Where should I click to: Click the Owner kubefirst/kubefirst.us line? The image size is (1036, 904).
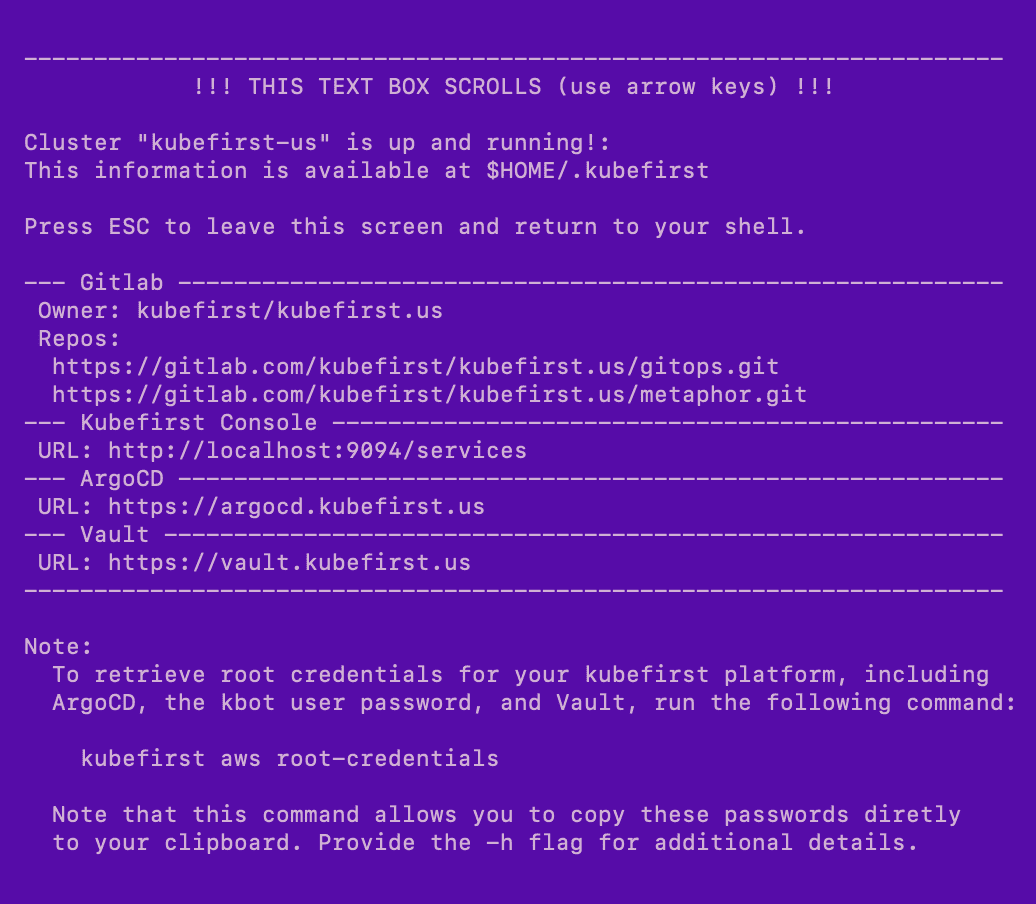coord(240,311)
